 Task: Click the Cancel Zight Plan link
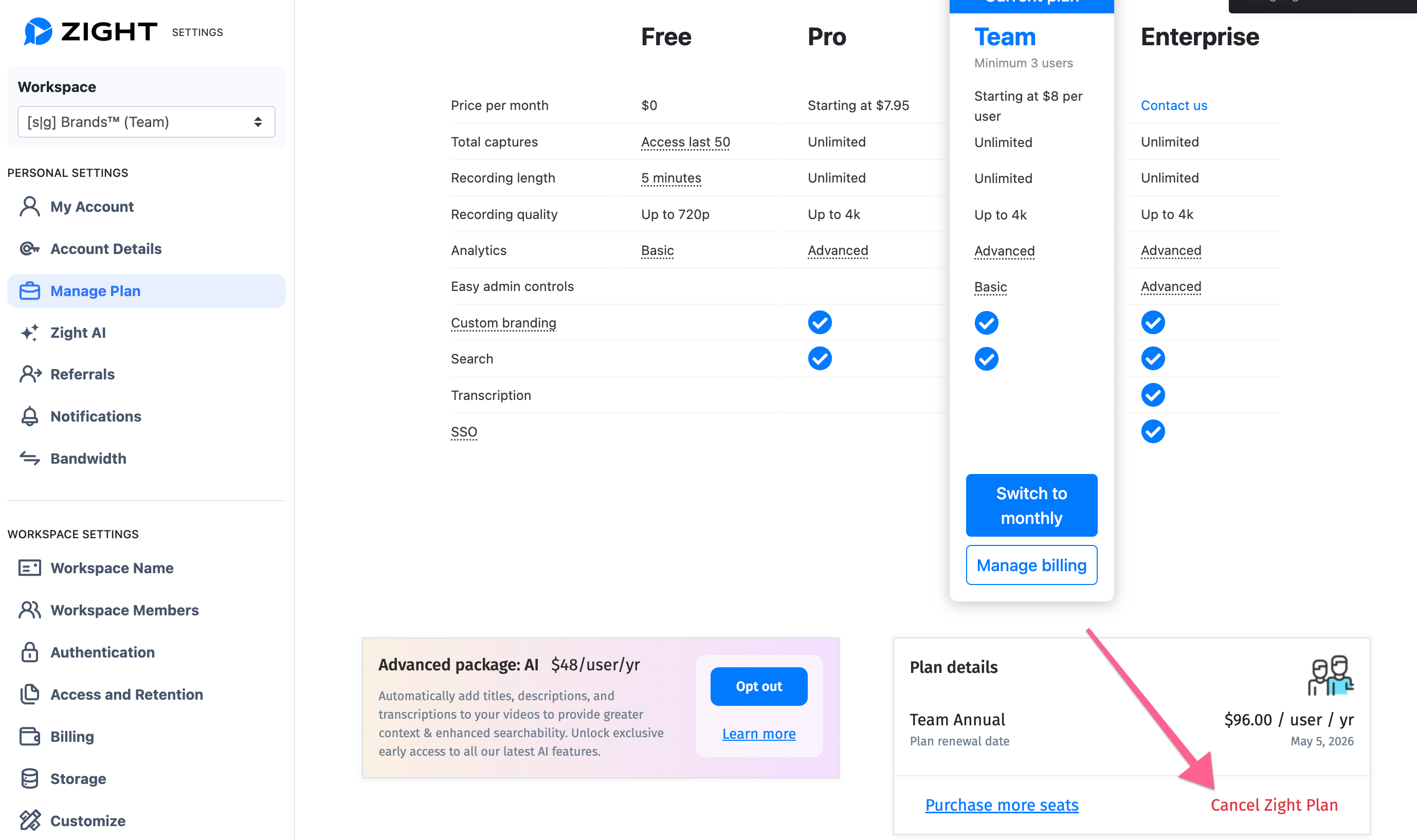click(1274, 805)
